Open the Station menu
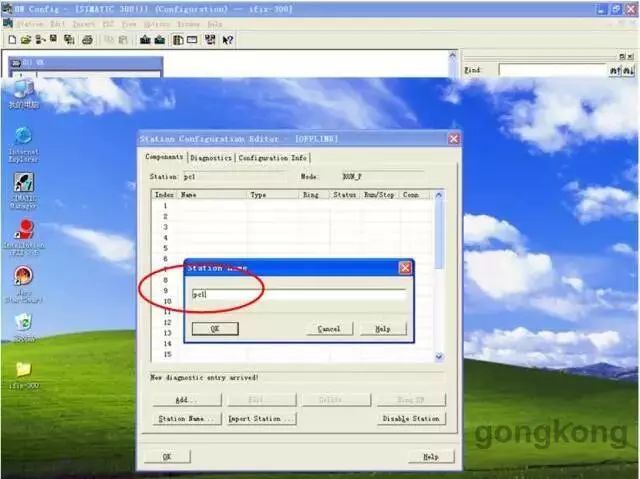640x479 pixels. [30, 23]
